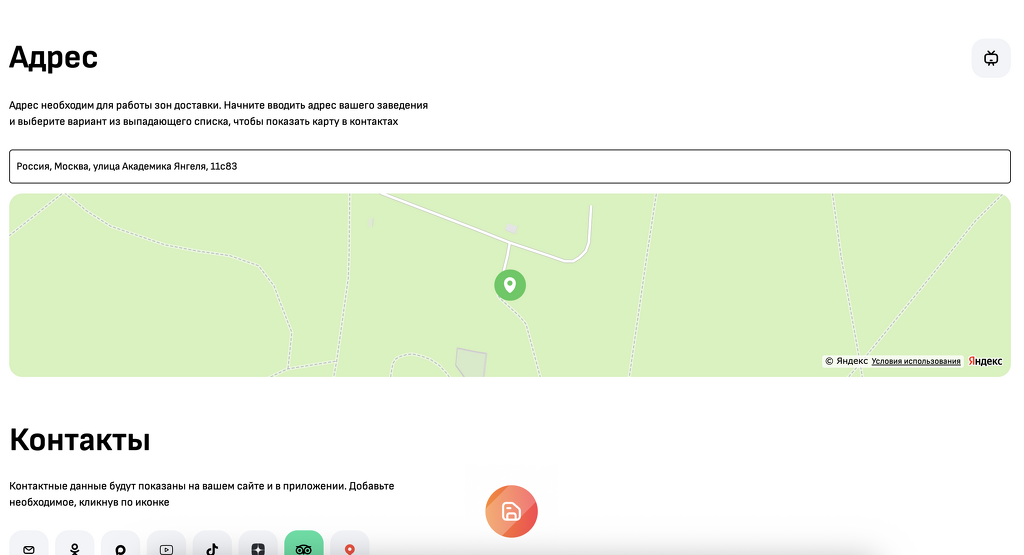This screenshot has height=555, width=1024.
Task: Select the TikTok contact icon
Action: click(x=212, y=548)
